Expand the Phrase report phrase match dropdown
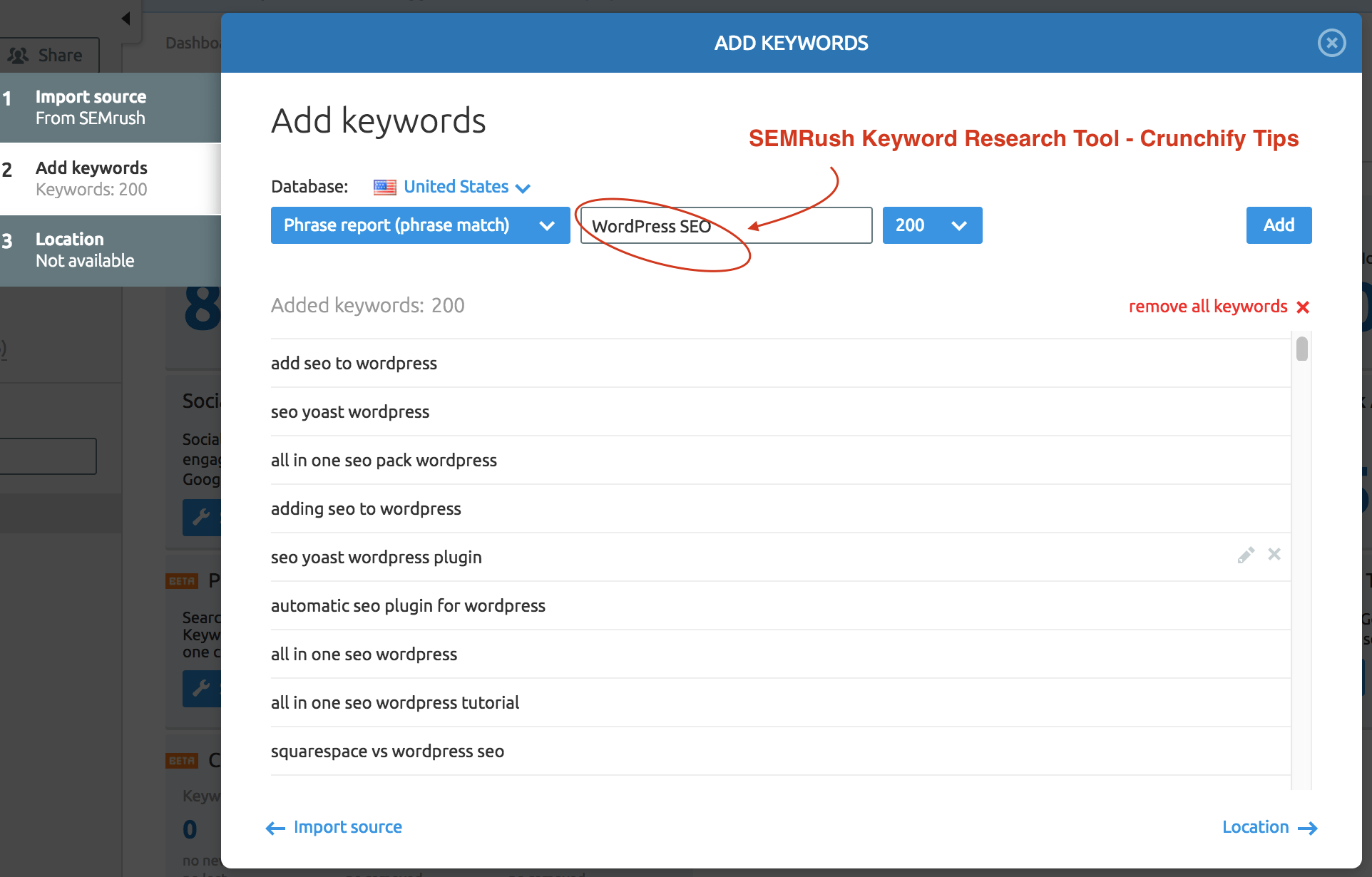The width and height of the screenshot is (1372, 877). pos(417,225)
